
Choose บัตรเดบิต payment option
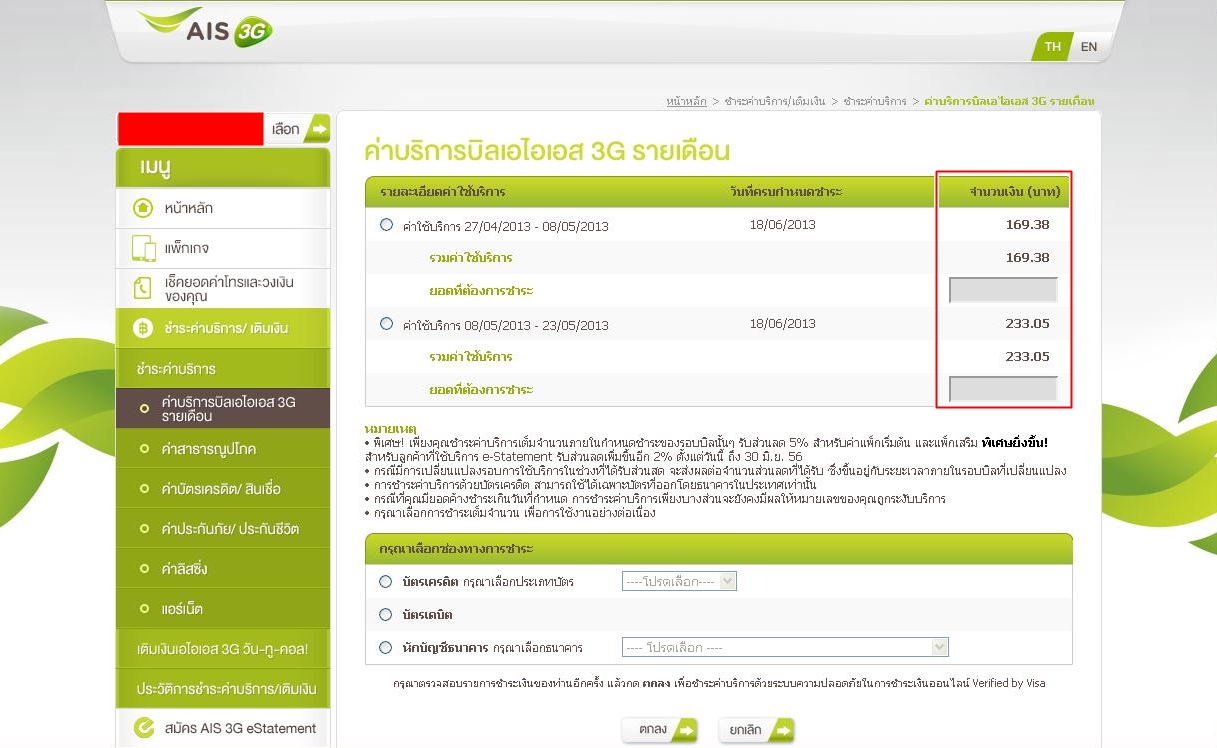pos(386,614)
